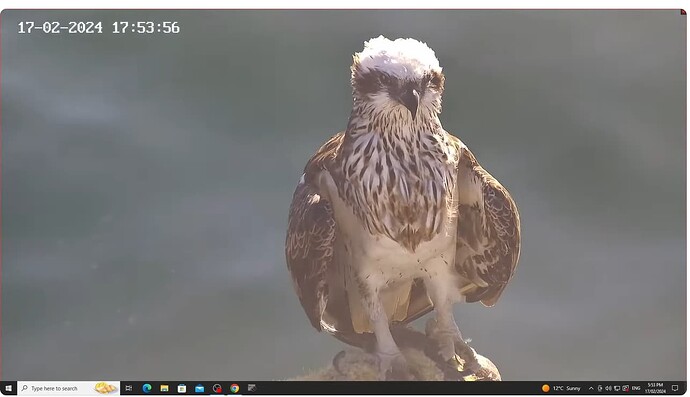Click the volume speaker tray icon
The height and width of the screenshot is (397, 690).
pos(608,388)
